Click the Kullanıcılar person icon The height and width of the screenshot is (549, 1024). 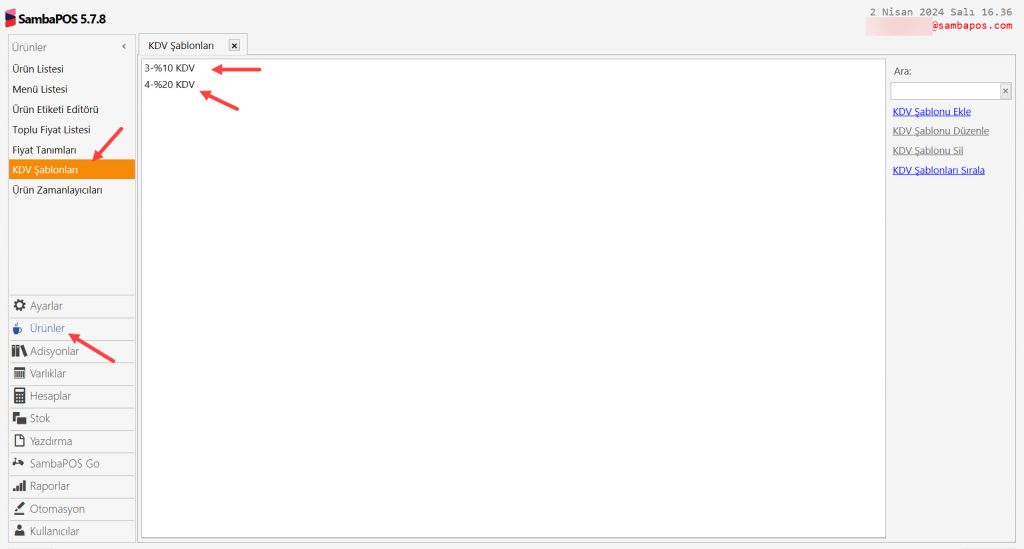coord(20,531)
